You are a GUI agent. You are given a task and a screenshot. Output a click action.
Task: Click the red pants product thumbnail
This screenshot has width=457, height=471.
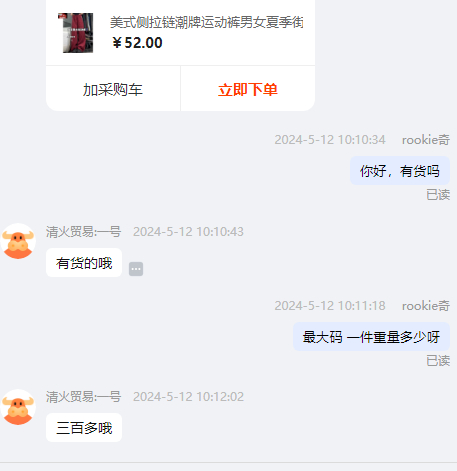[76, 33]
